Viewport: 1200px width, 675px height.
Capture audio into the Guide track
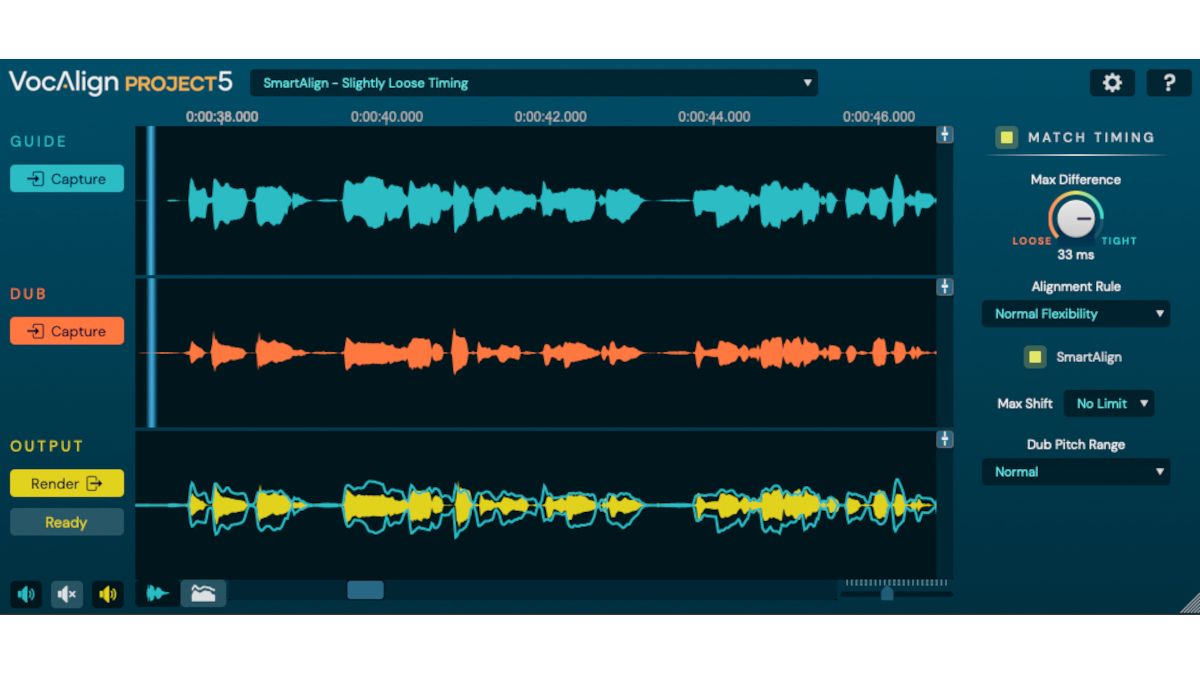[67, 179]
